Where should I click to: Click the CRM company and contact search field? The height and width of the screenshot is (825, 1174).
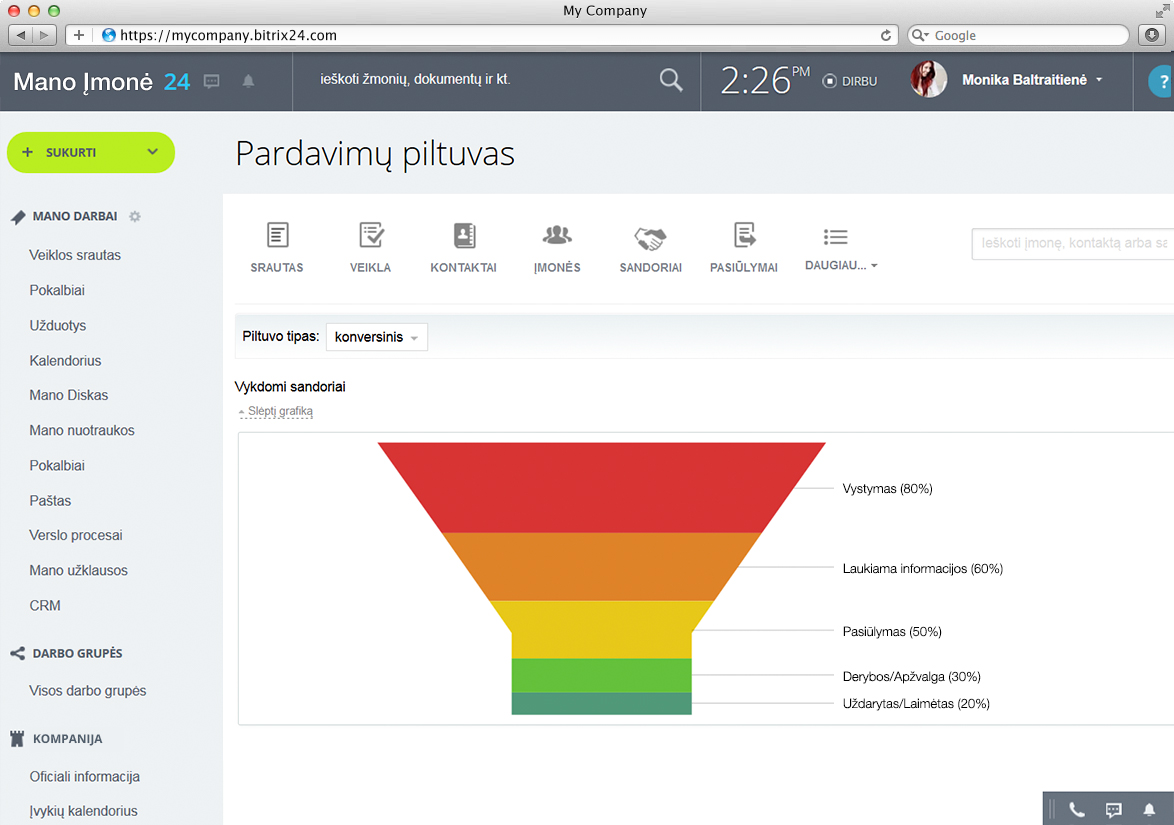point(1072,243)
